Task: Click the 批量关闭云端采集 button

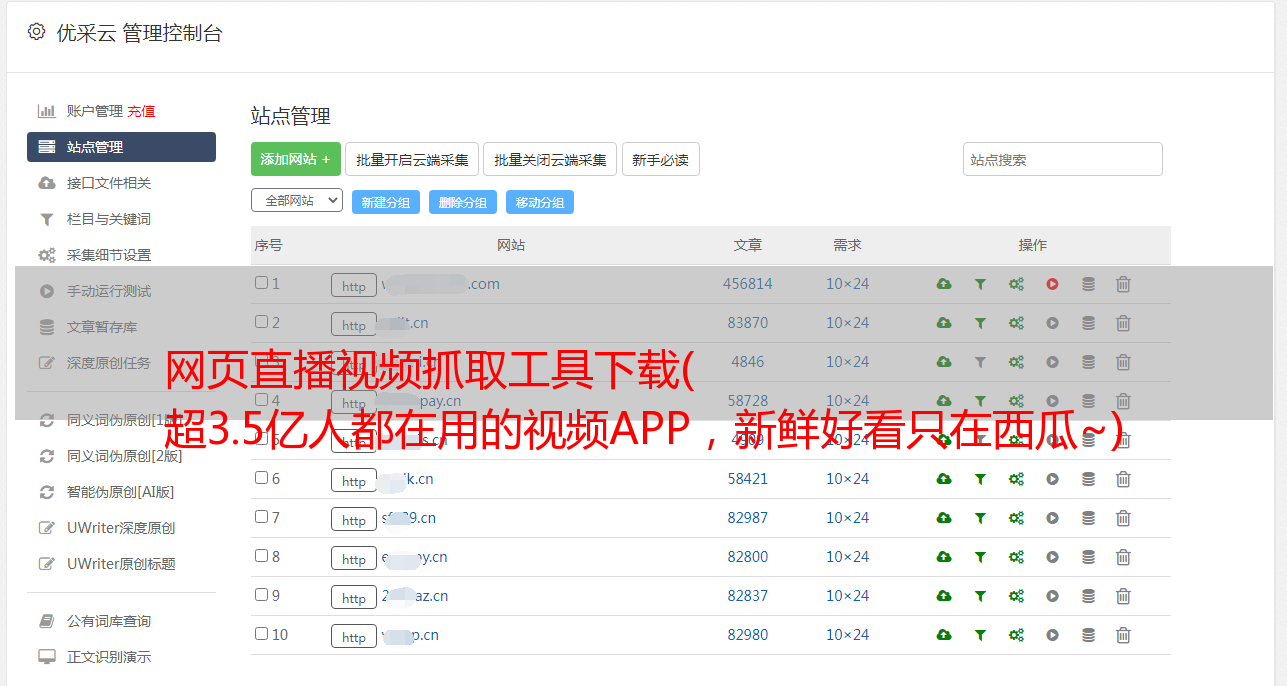Action: [550, 159]
